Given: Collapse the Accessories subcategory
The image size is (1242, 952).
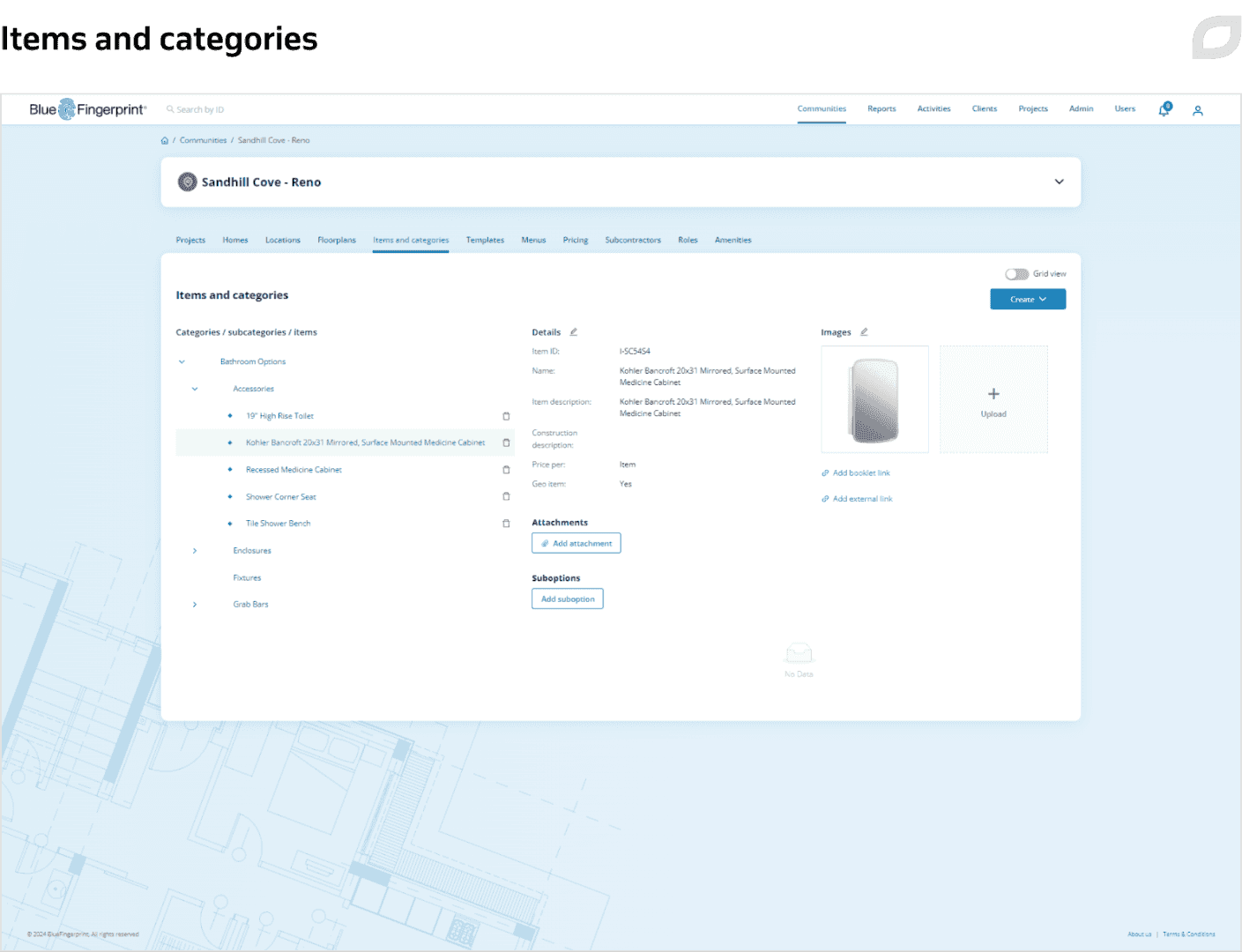Looking at the screenshot, I should [195, 389].
